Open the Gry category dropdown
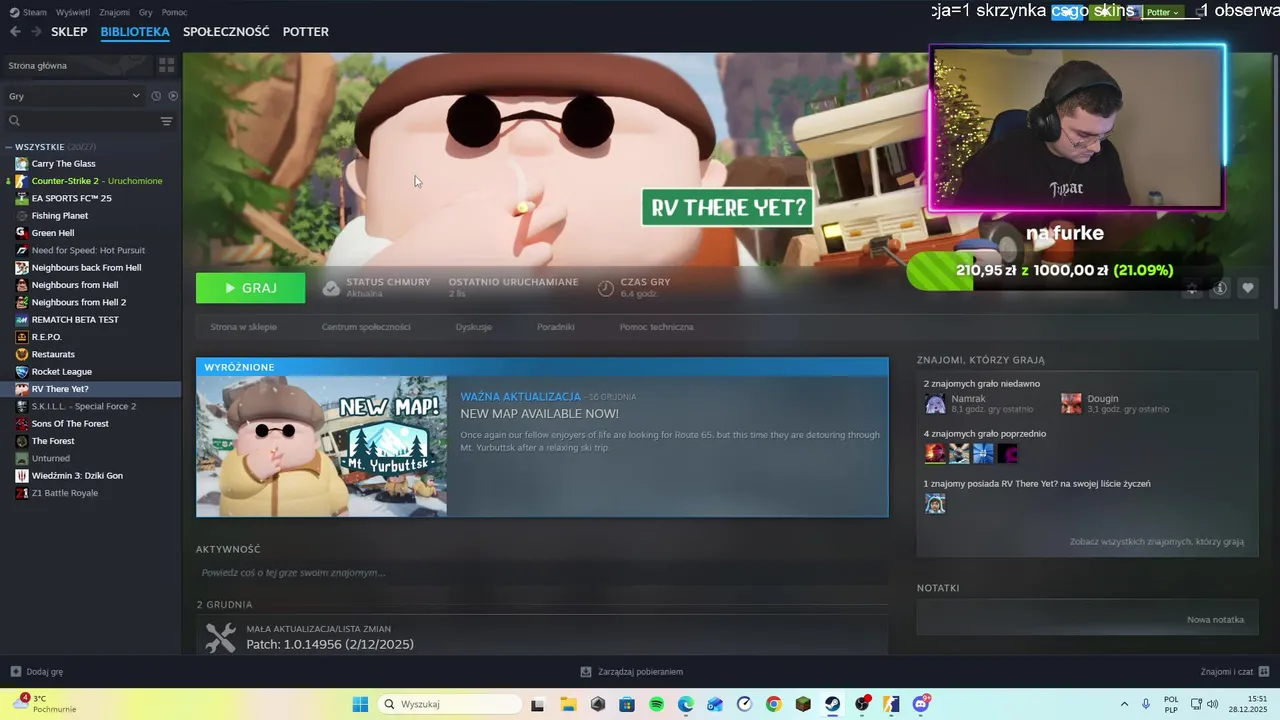Viewport: 1280px width, 720px height. [x=74, y=96]
